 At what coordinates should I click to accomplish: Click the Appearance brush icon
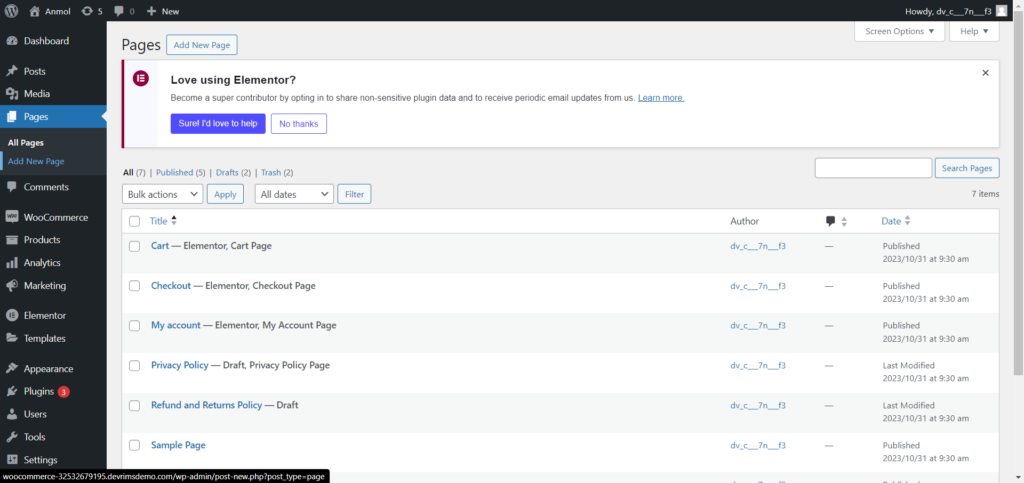coord(12,368)
